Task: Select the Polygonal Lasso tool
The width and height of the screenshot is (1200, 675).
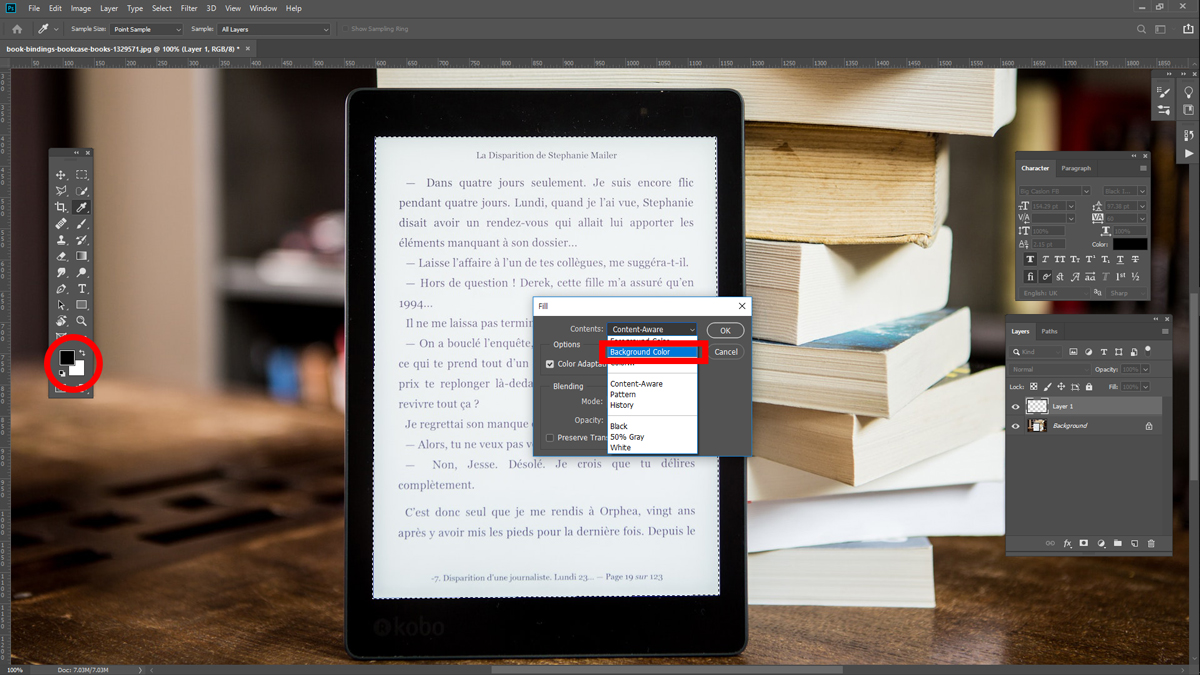Action: tap(61, 191)
